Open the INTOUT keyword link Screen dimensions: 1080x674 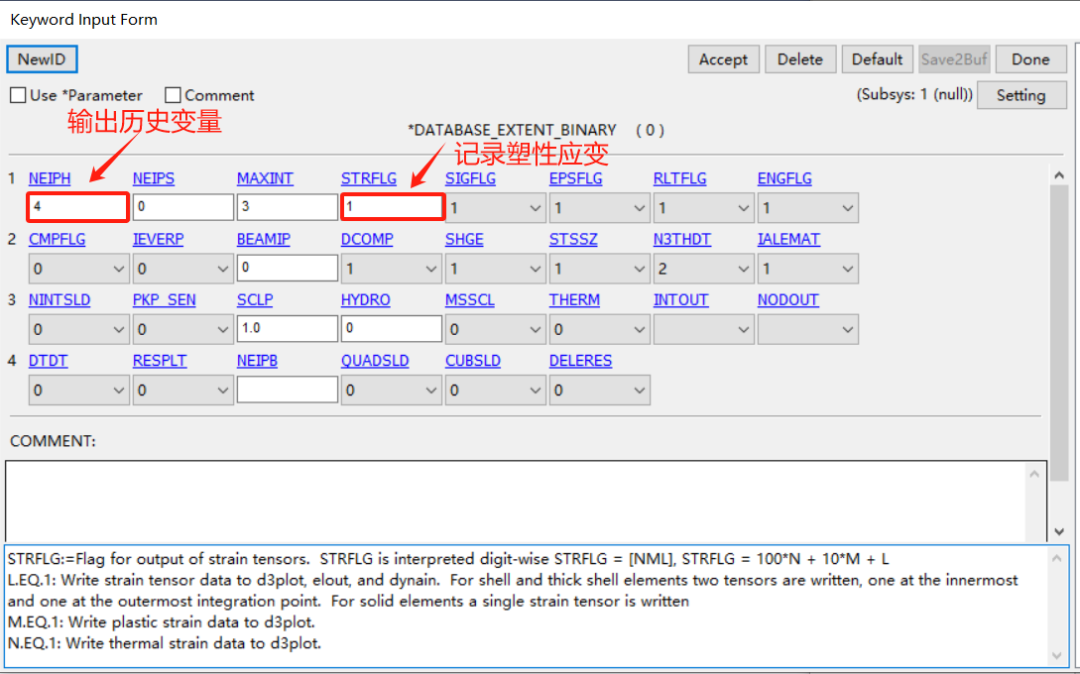point(681,300)
